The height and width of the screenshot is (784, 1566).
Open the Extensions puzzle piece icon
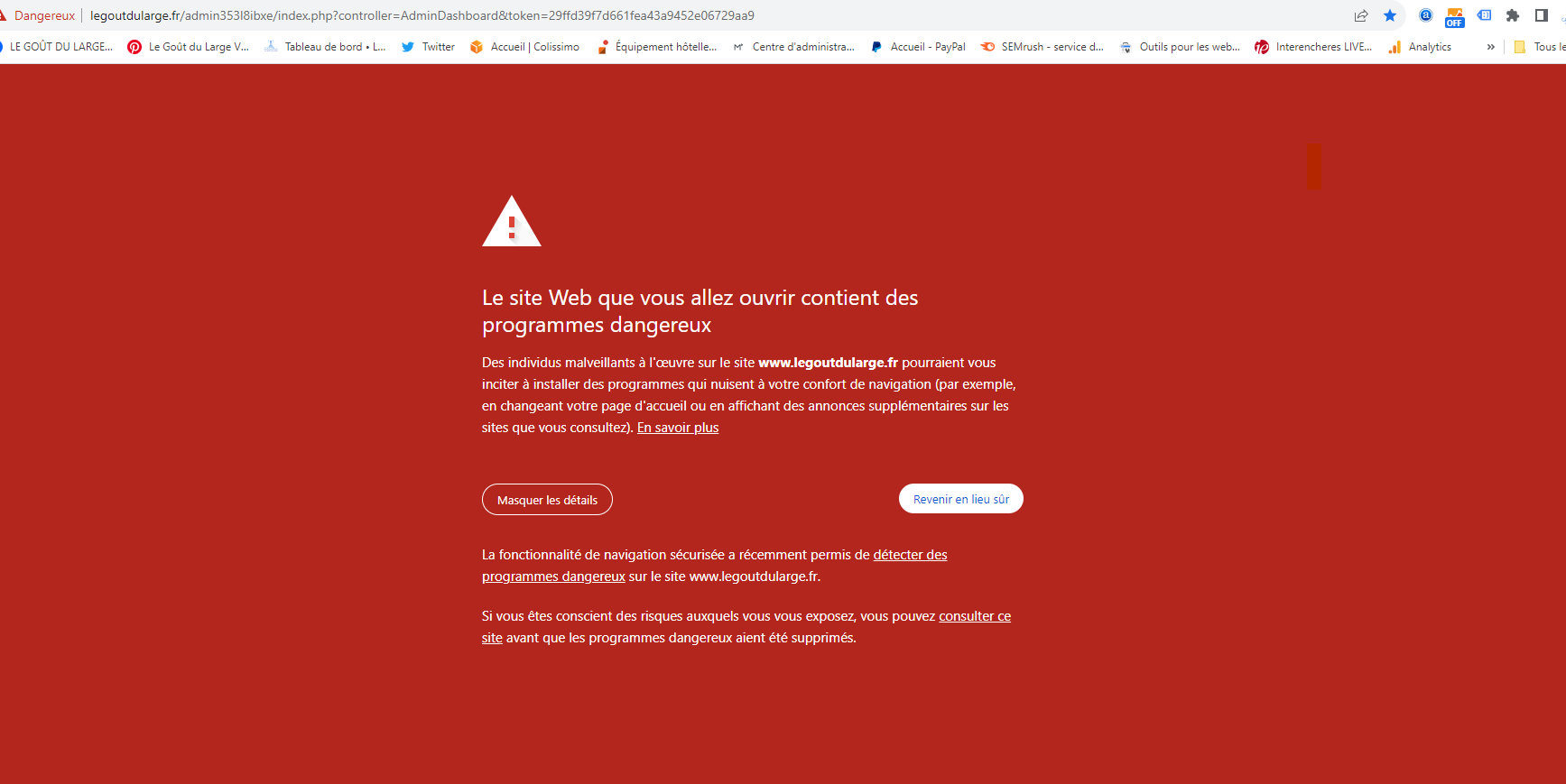click(x=1513, y=15)
